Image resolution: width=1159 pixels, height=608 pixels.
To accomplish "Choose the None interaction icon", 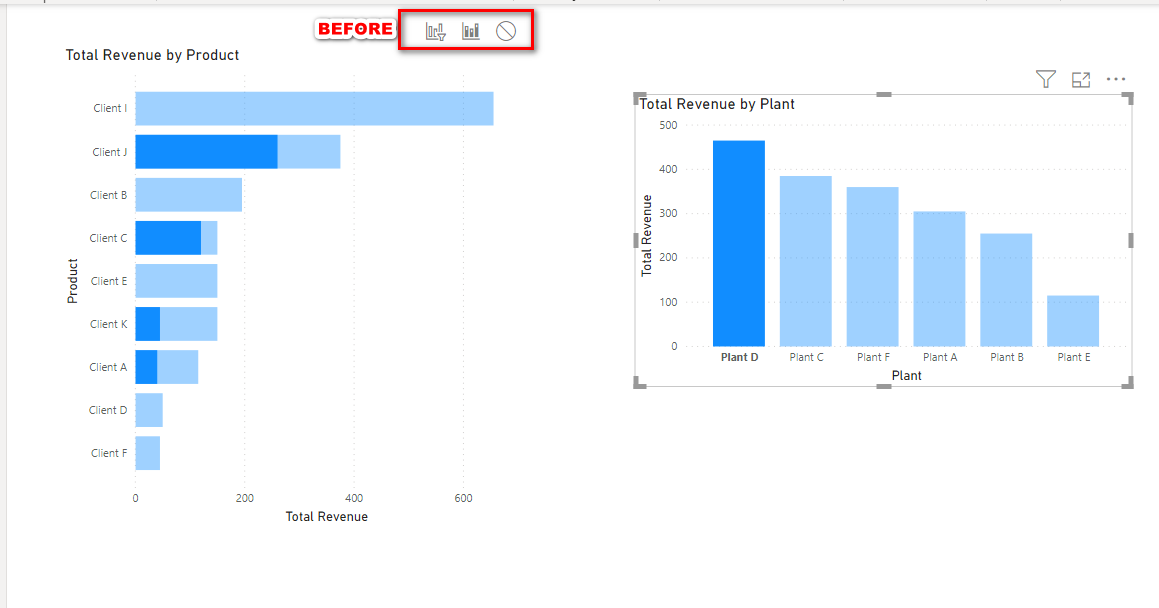I will 506,31.
